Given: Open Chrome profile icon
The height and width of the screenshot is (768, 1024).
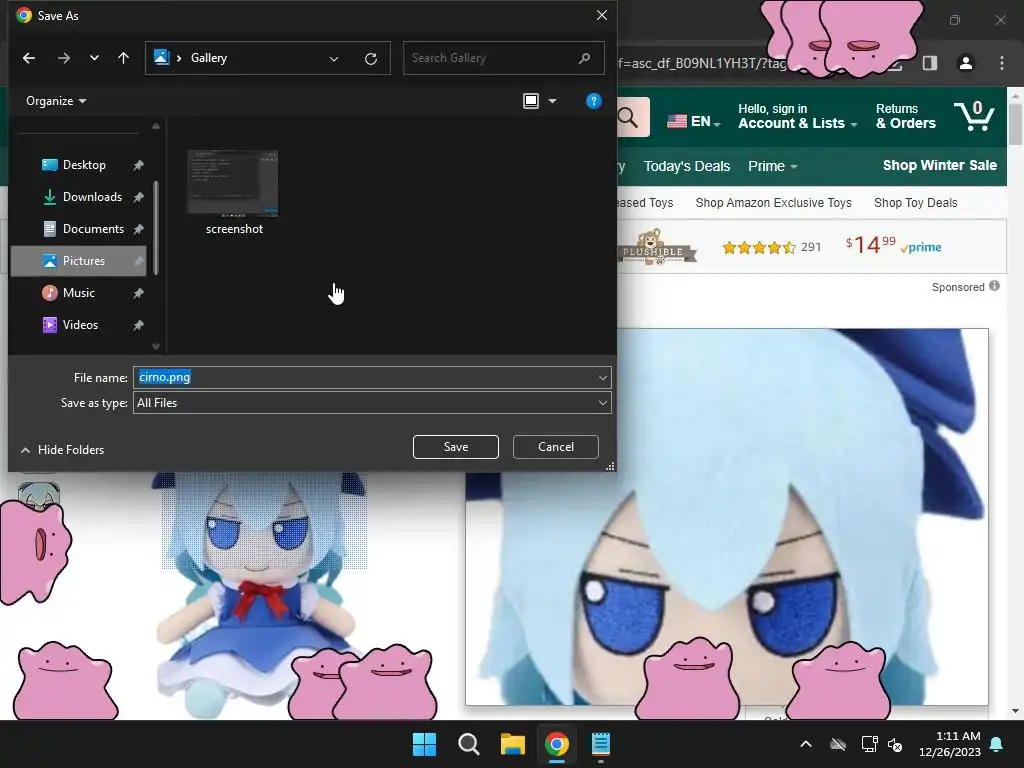Looking at the screenshot, I should coord(966,63).
